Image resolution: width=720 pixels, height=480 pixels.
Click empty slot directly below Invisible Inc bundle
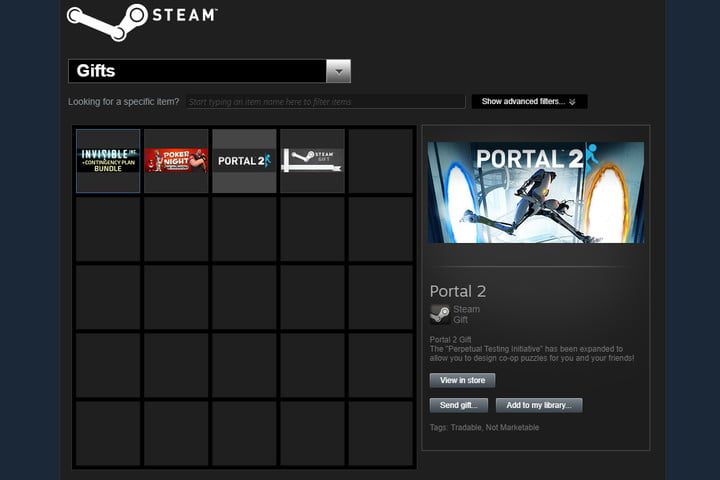coord(108,229)
